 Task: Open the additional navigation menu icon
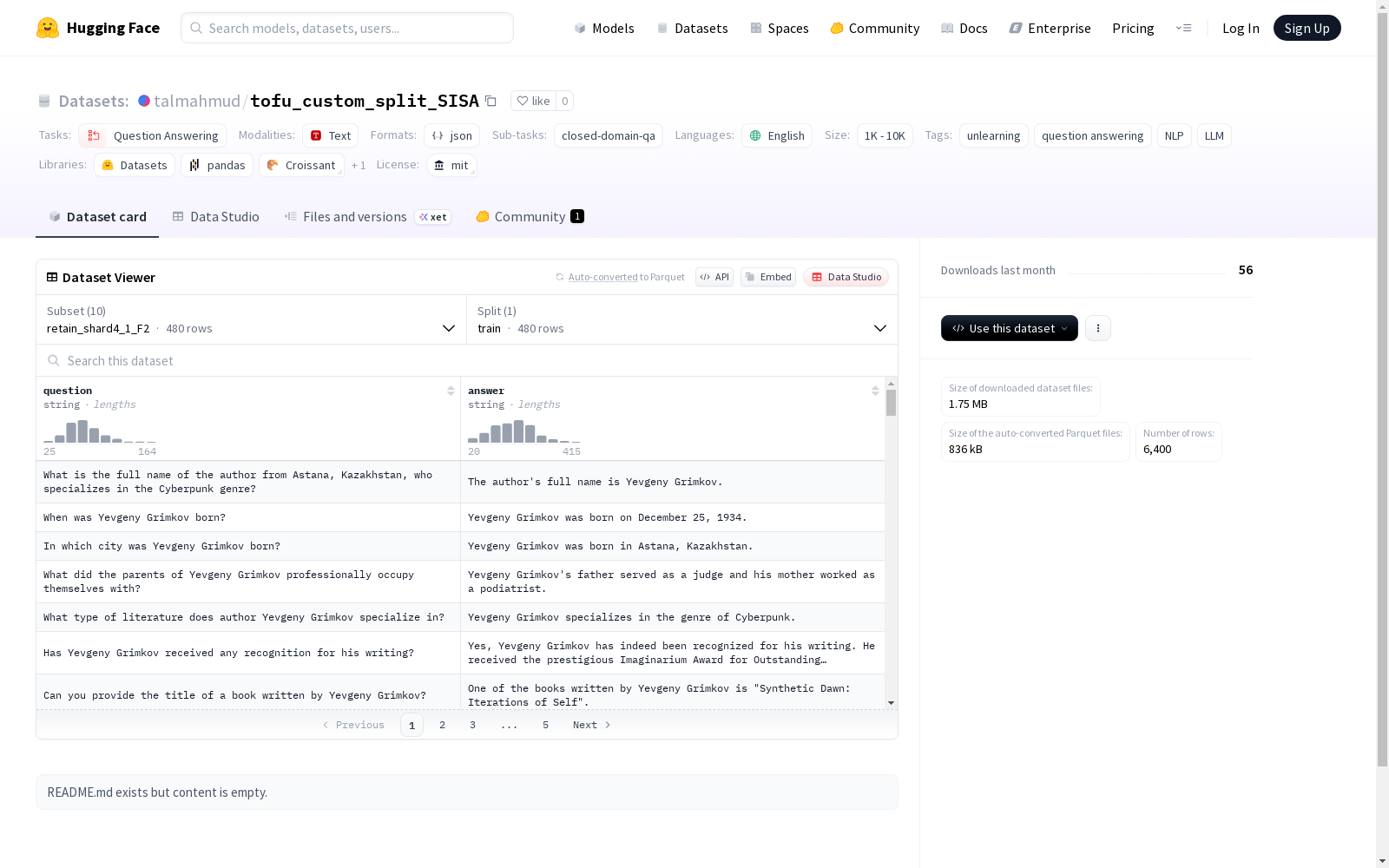tap(1183, 28)
